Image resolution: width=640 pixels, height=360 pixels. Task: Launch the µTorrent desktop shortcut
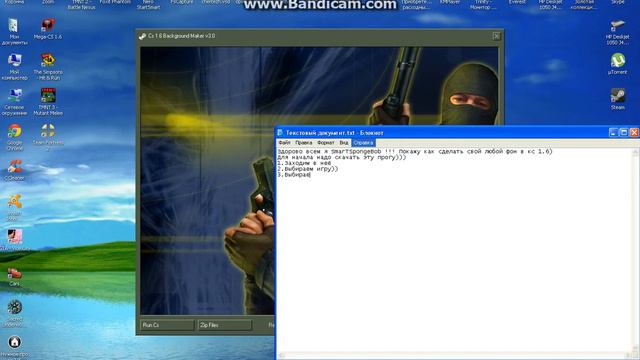coord(618,64)
